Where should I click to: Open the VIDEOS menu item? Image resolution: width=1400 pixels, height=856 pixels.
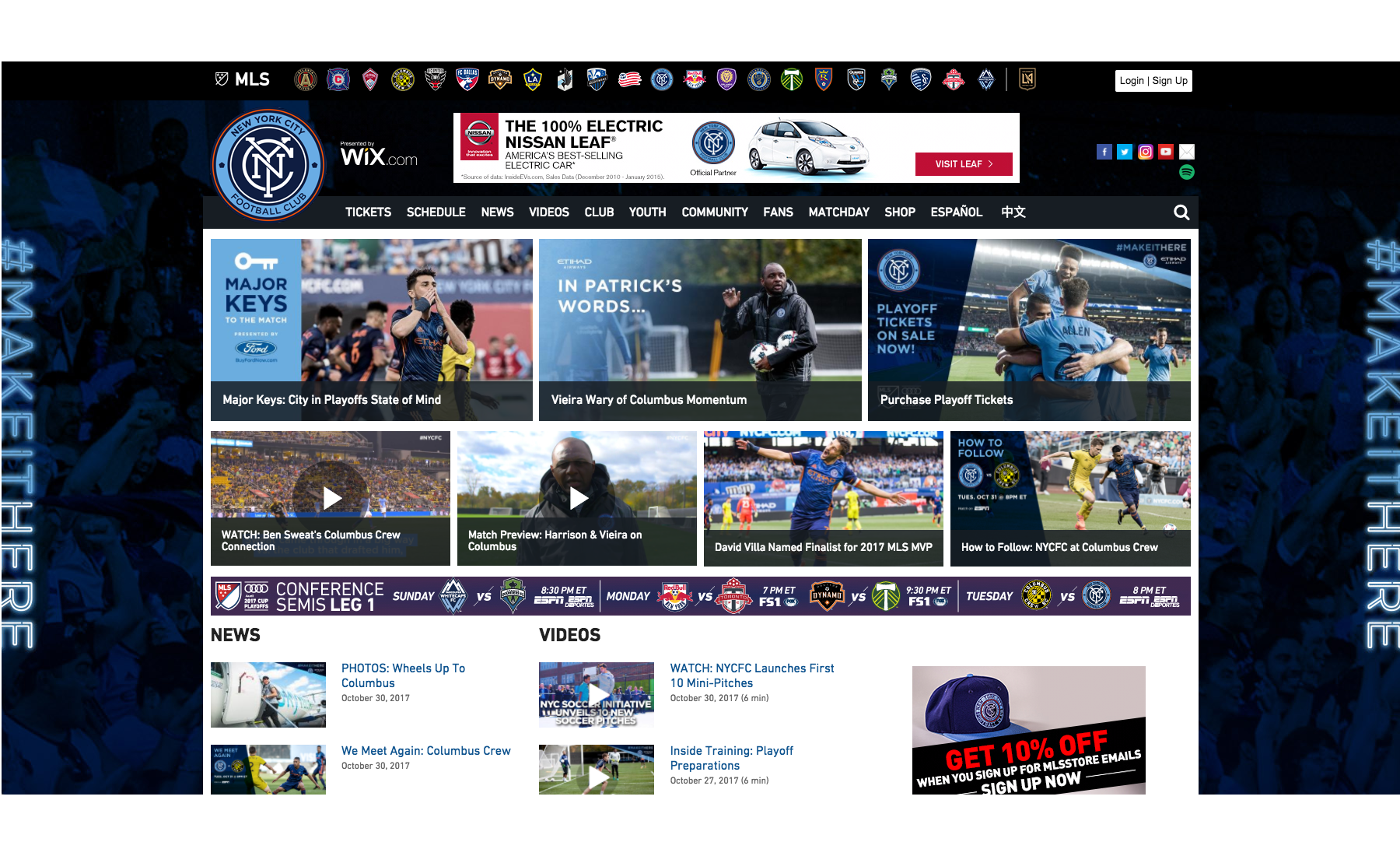[549, 212]
